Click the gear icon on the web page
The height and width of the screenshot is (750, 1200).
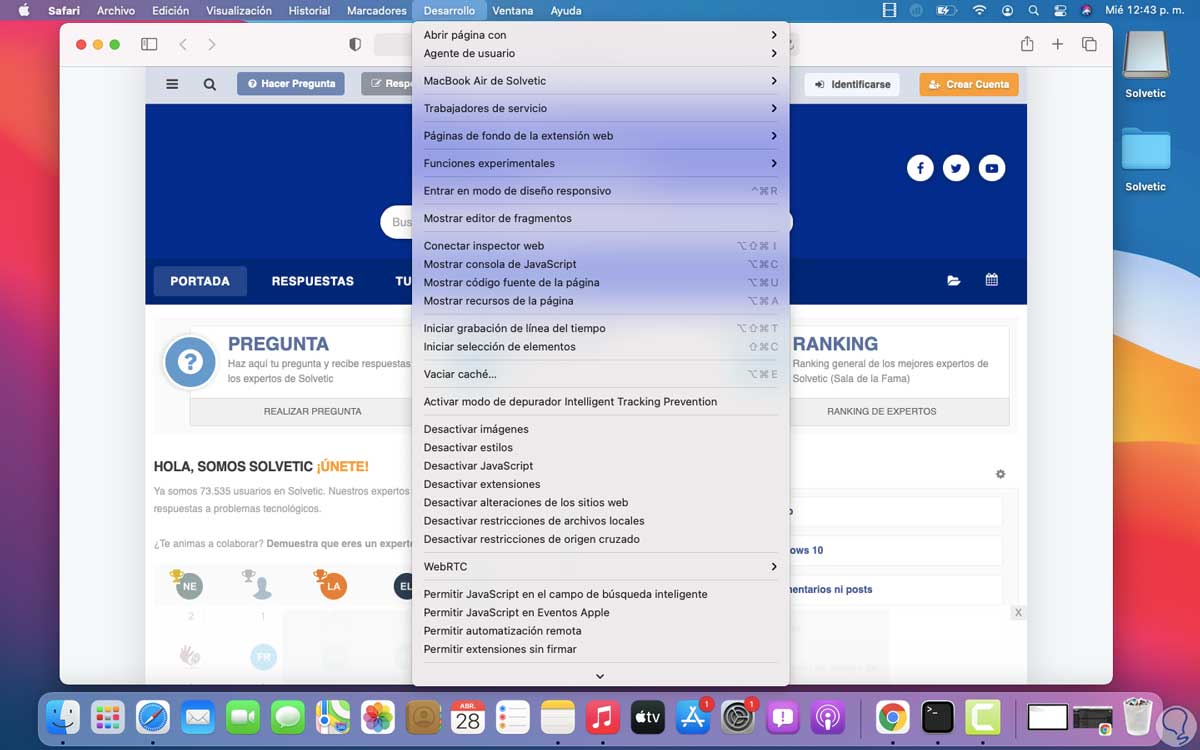point(1000,474)
